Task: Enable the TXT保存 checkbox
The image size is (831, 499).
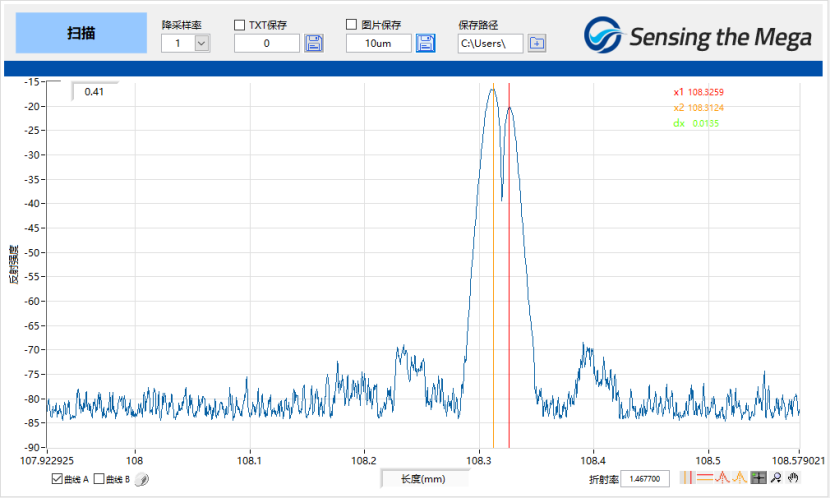Action: click(x=240, y=24)
